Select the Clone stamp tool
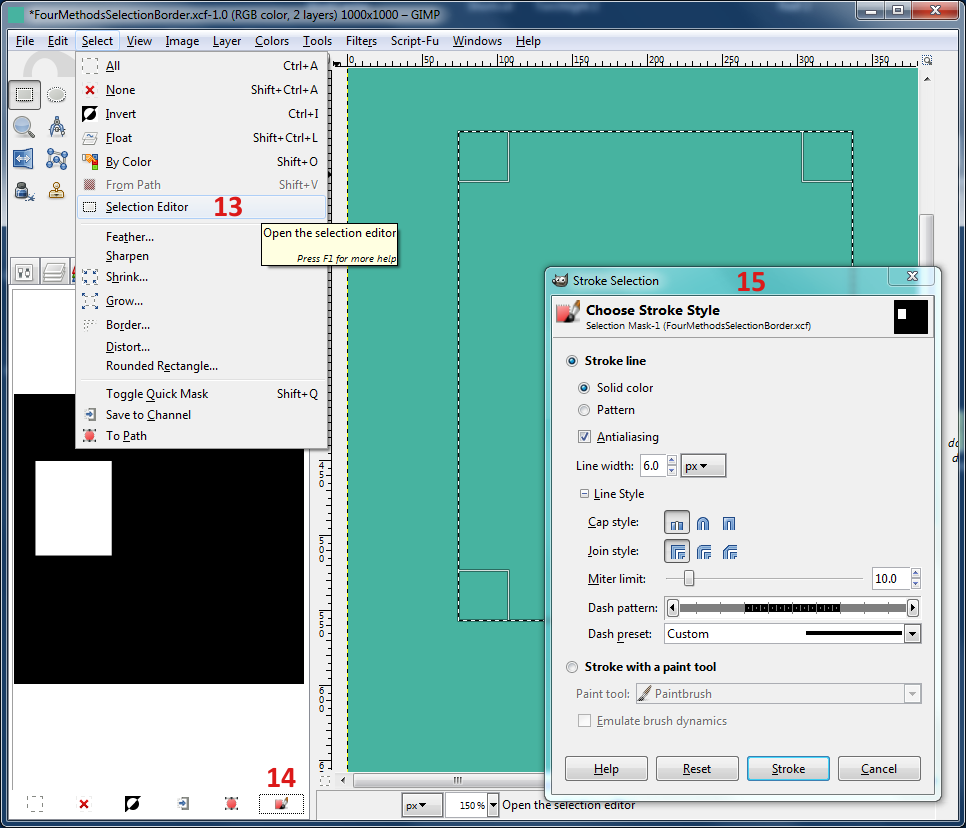This screenshot has height=828, width=966. [x=57, y=191]
